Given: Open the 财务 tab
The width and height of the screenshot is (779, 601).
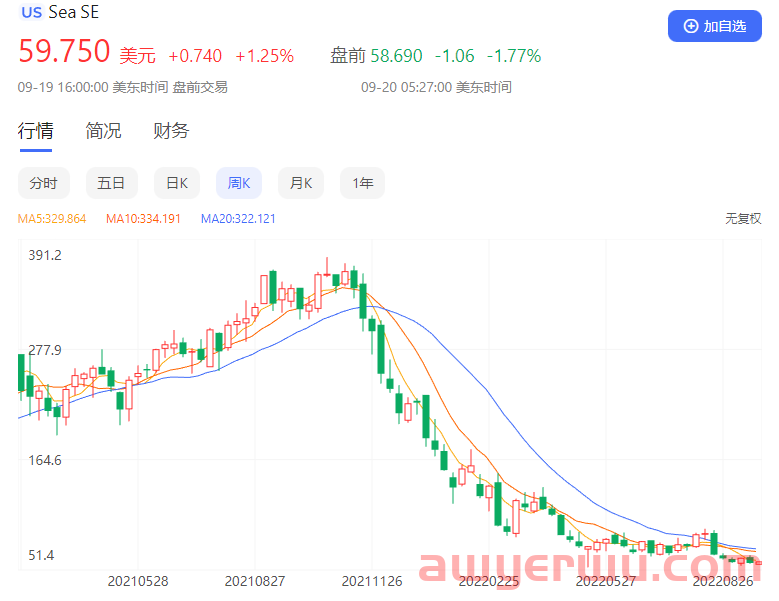Looking at the screenshot, I should pyautogui.click(x=171, y=131).
